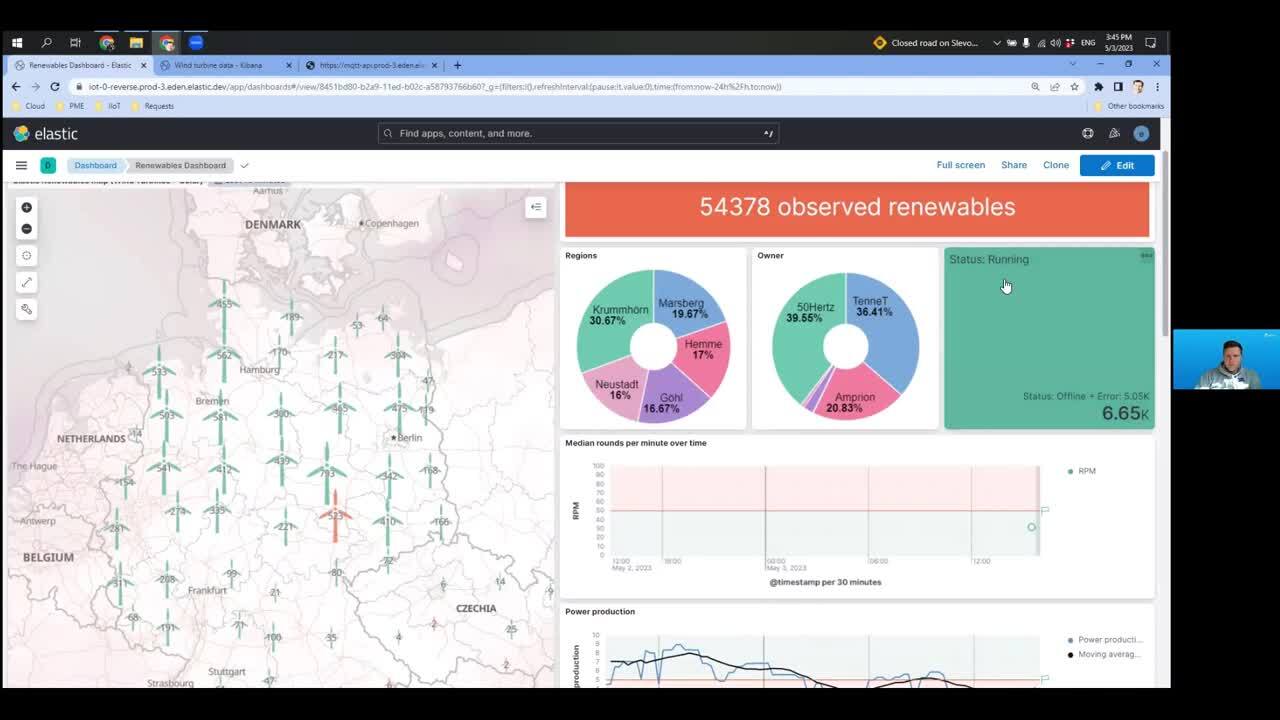The image size is (1280, 720).
Task: Open the map tools wrench icon
Action: 27,309
